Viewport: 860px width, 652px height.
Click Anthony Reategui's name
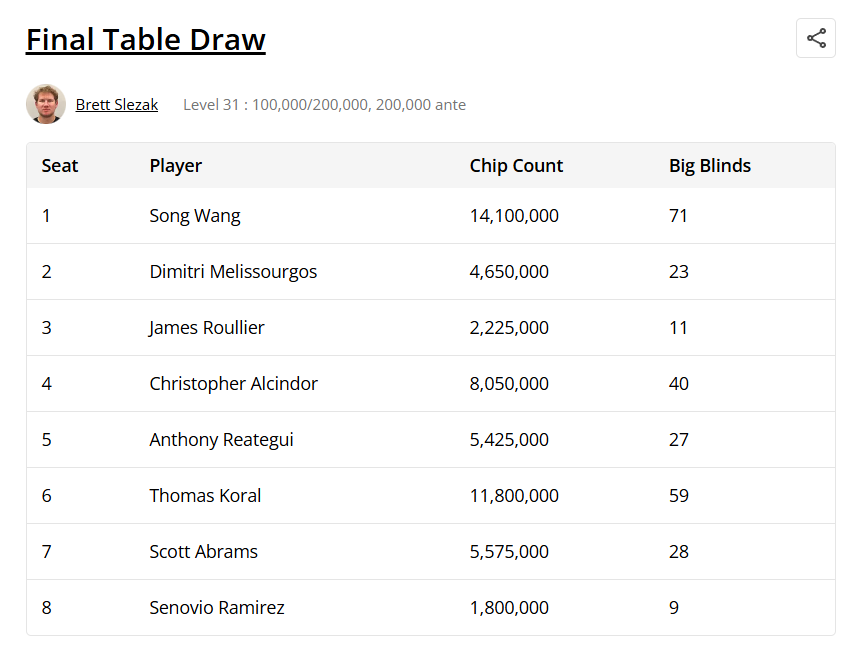(222, 439)
